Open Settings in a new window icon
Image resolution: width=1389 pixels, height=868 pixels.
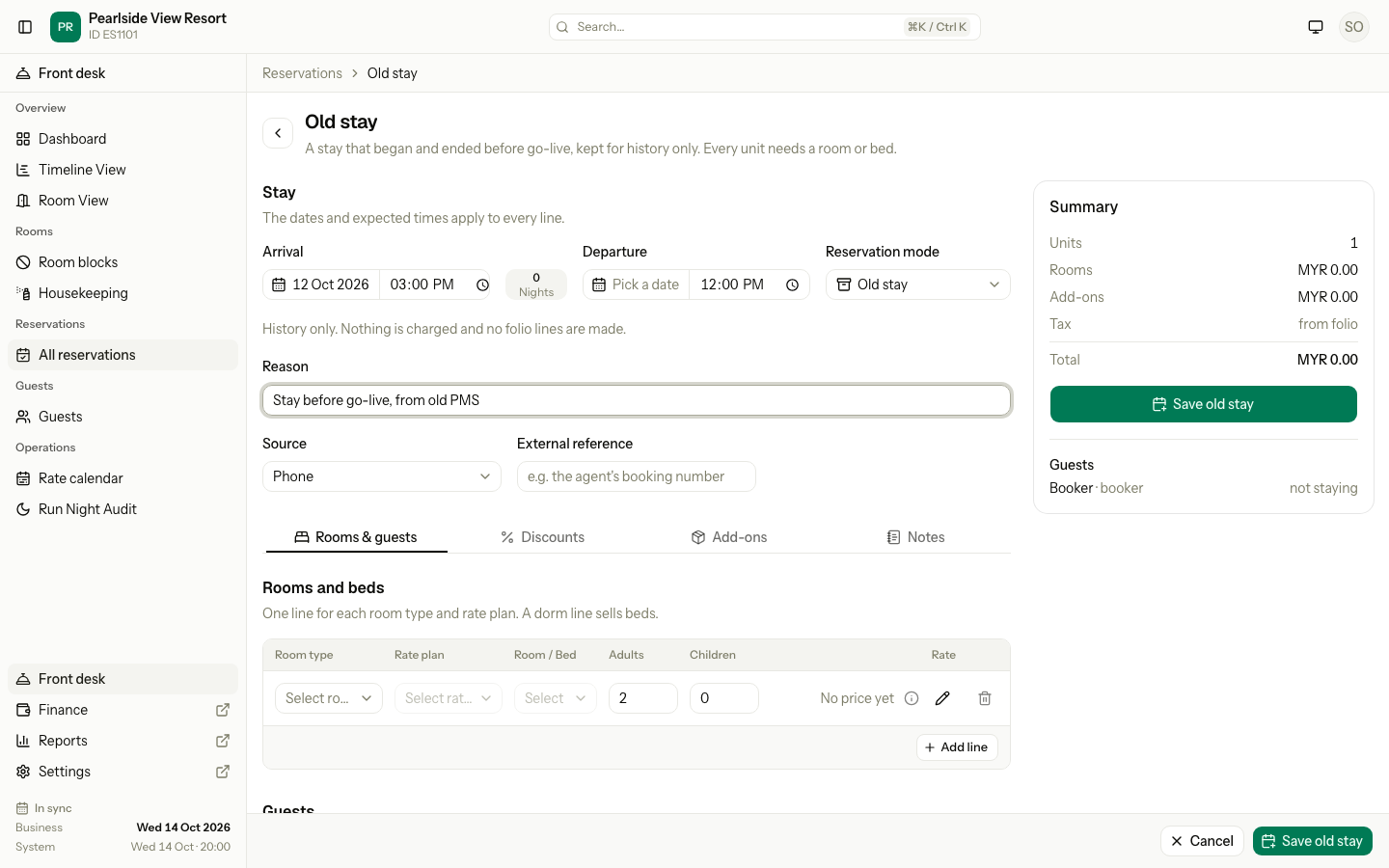(x=223, y=772)
